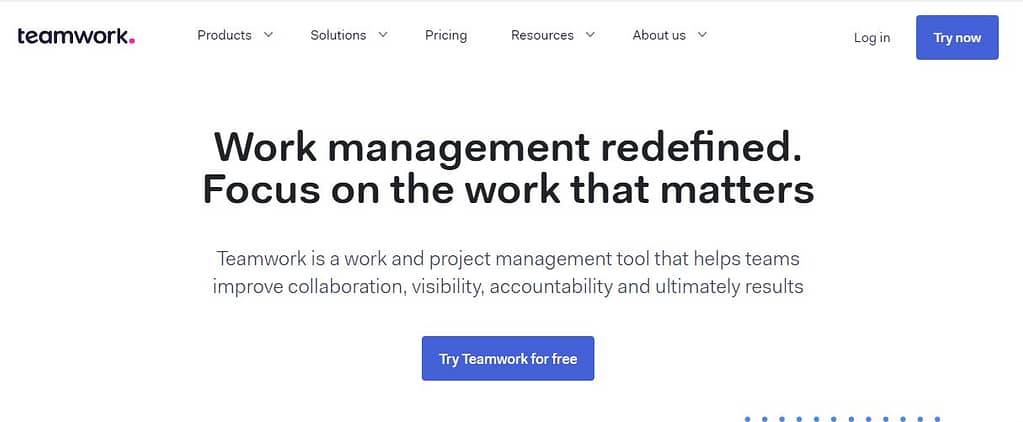
Task: Click Try Teamwork for free button
Action: click(508, 358)
